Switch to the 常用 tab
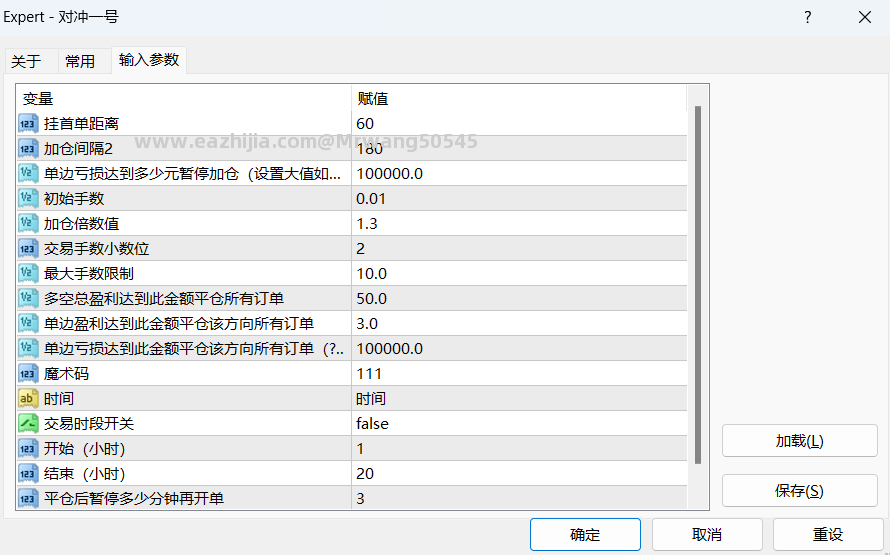The width and height of the screenshot is (890, 555). (x=80, y=61)
